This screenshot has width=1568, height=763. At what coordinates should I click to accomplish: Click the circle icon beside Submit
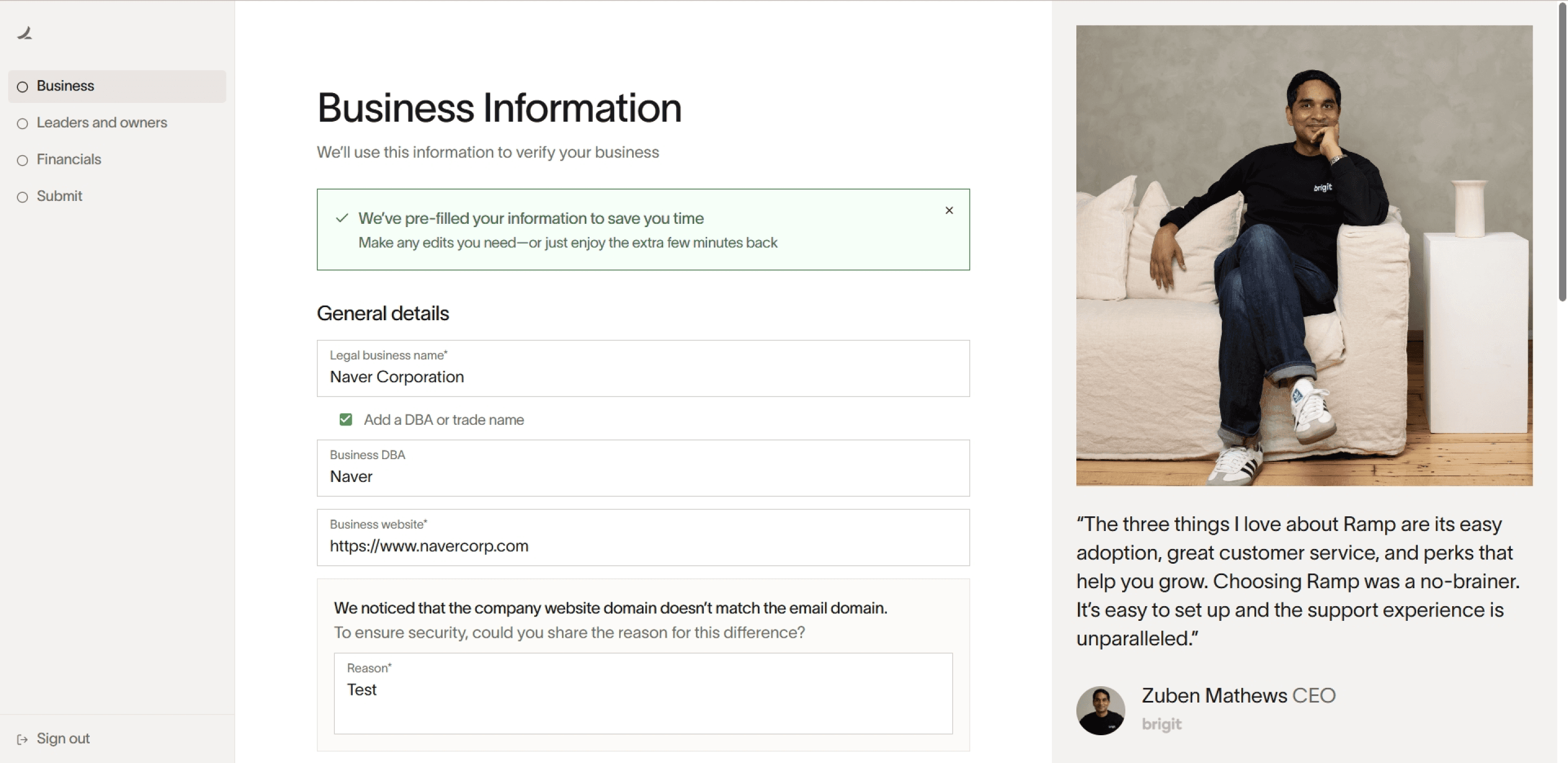(x=22, y=197)
